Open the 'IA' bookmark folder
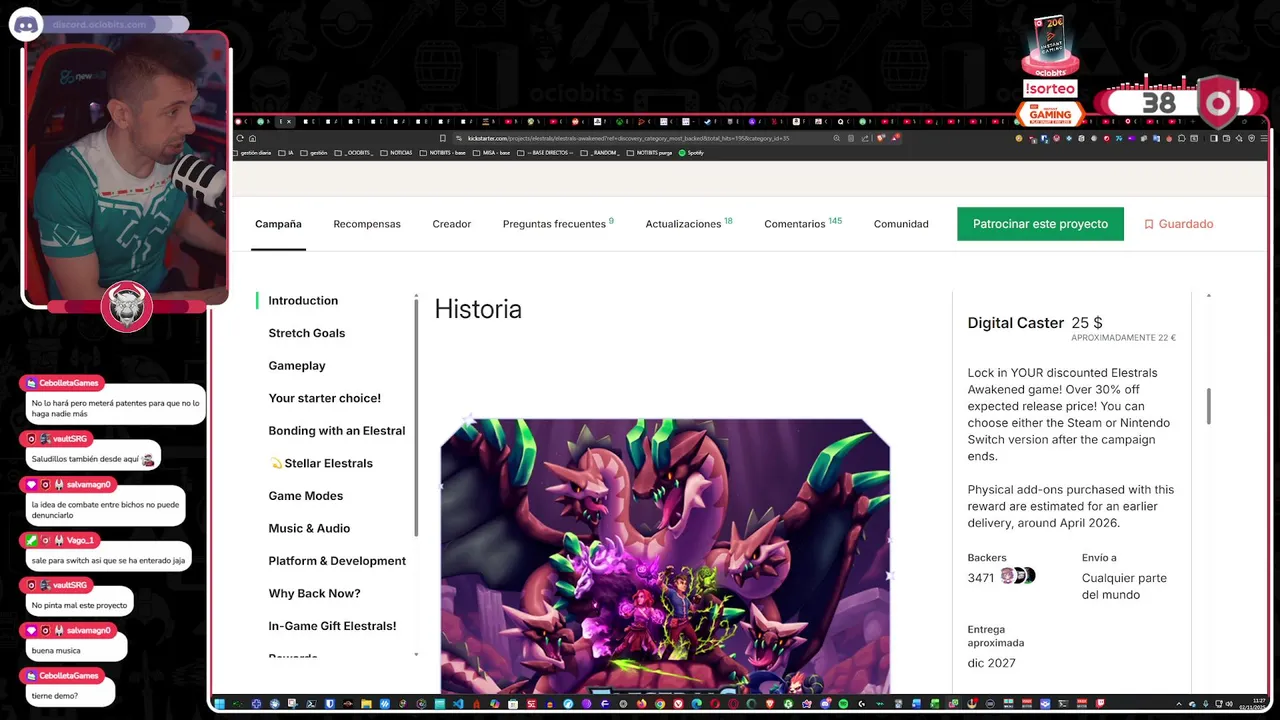Viewport: 1280px width, 720px height. (x=286, y=153)
